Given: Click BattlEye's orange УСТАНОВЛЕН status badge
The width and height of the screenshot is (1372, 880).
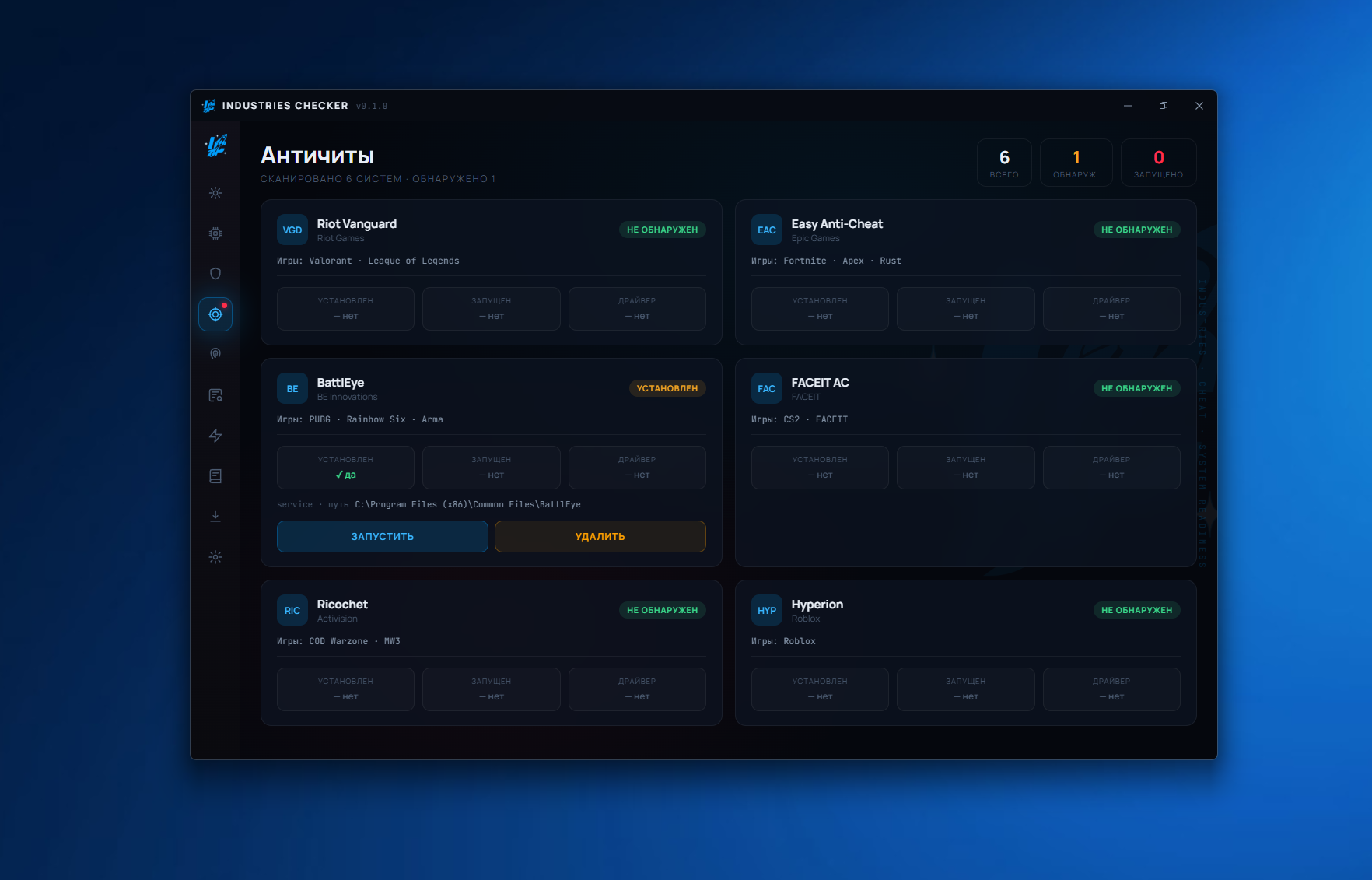Looking at the screenshot, I should 667,388.
